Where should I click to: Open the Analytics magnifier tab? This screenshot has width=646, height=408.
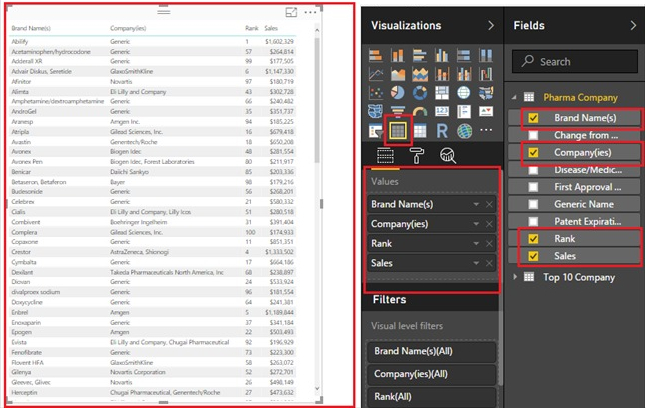click(x=447, y=156)
